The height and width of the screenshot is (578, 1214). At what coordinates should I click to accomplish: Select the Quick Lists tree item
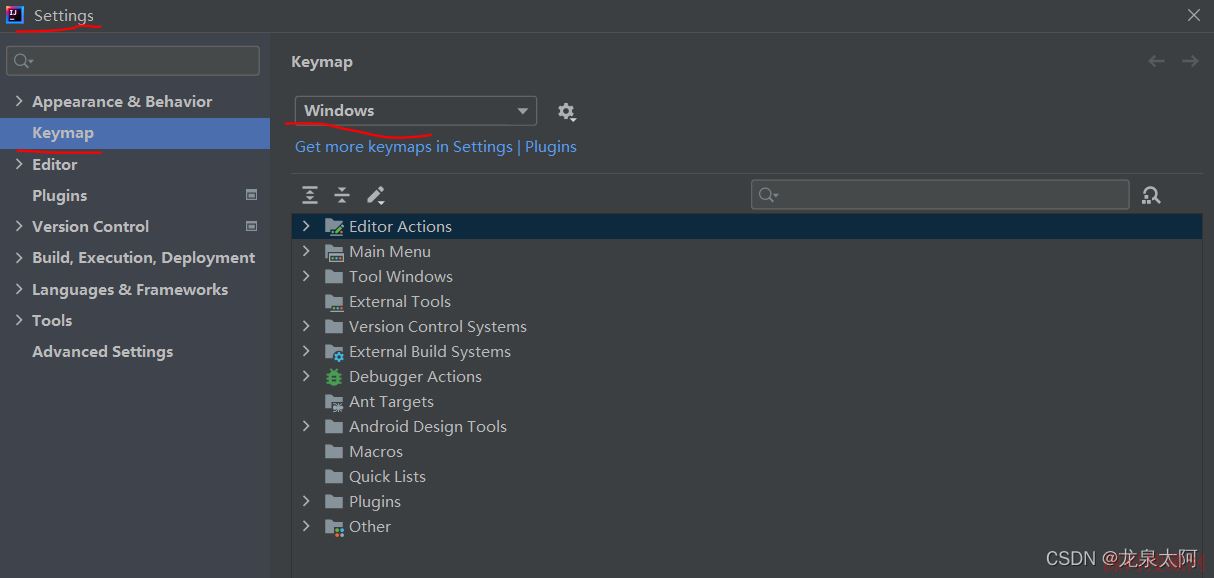[x=387, y=477]
